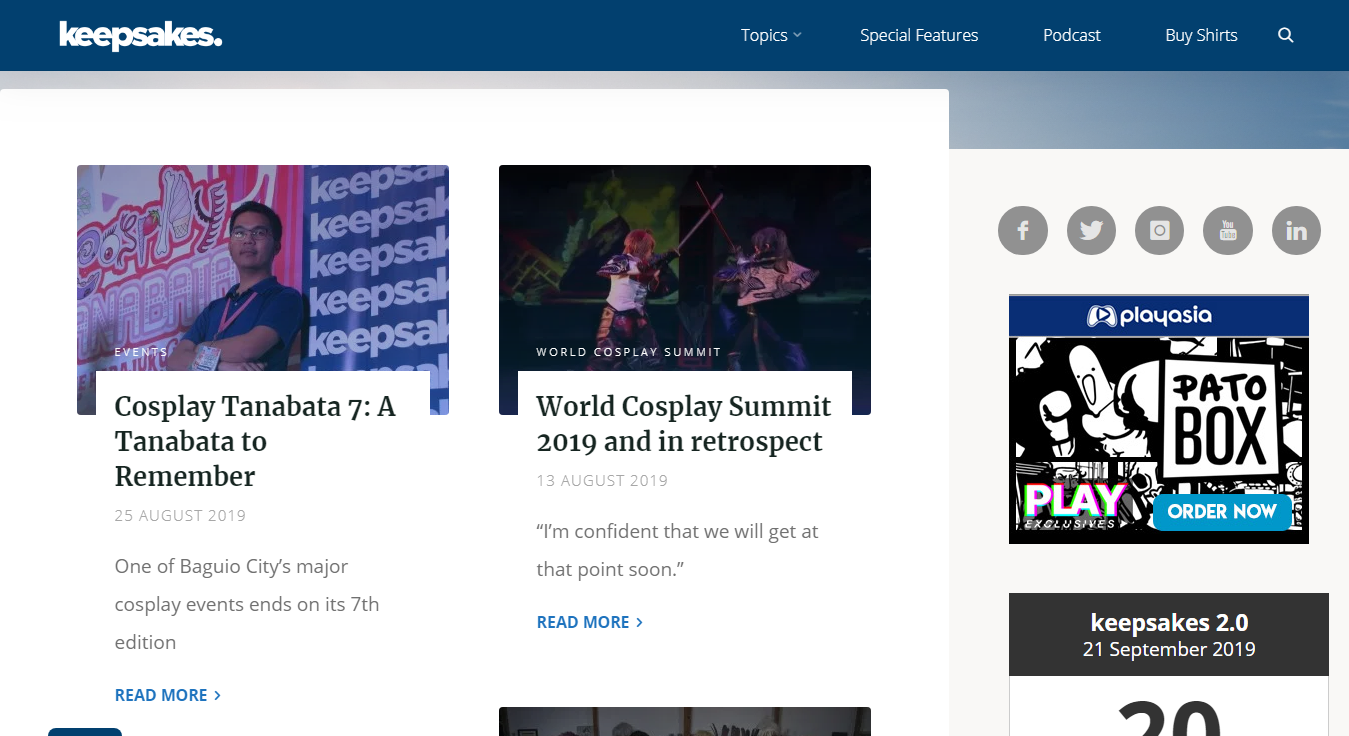Expand the Topics dropdown menu
The width and height of the screenshot is (1349, 736).
tap(770, 36)
